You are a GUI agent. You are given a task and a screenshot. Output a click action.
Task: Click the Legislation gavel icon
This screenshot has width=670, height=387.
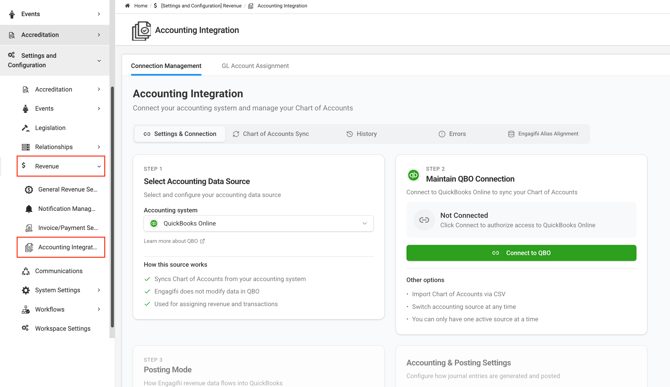(26, 128)
